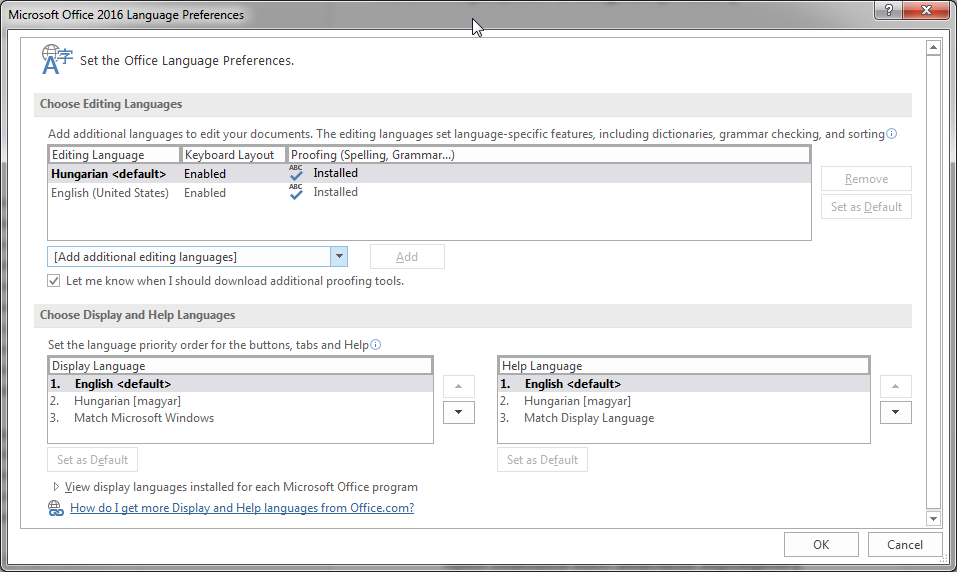This screenshot has width=957, height=572.
Task: Select 'Hungarian <default>' editing language row
Action: point(429,174)
